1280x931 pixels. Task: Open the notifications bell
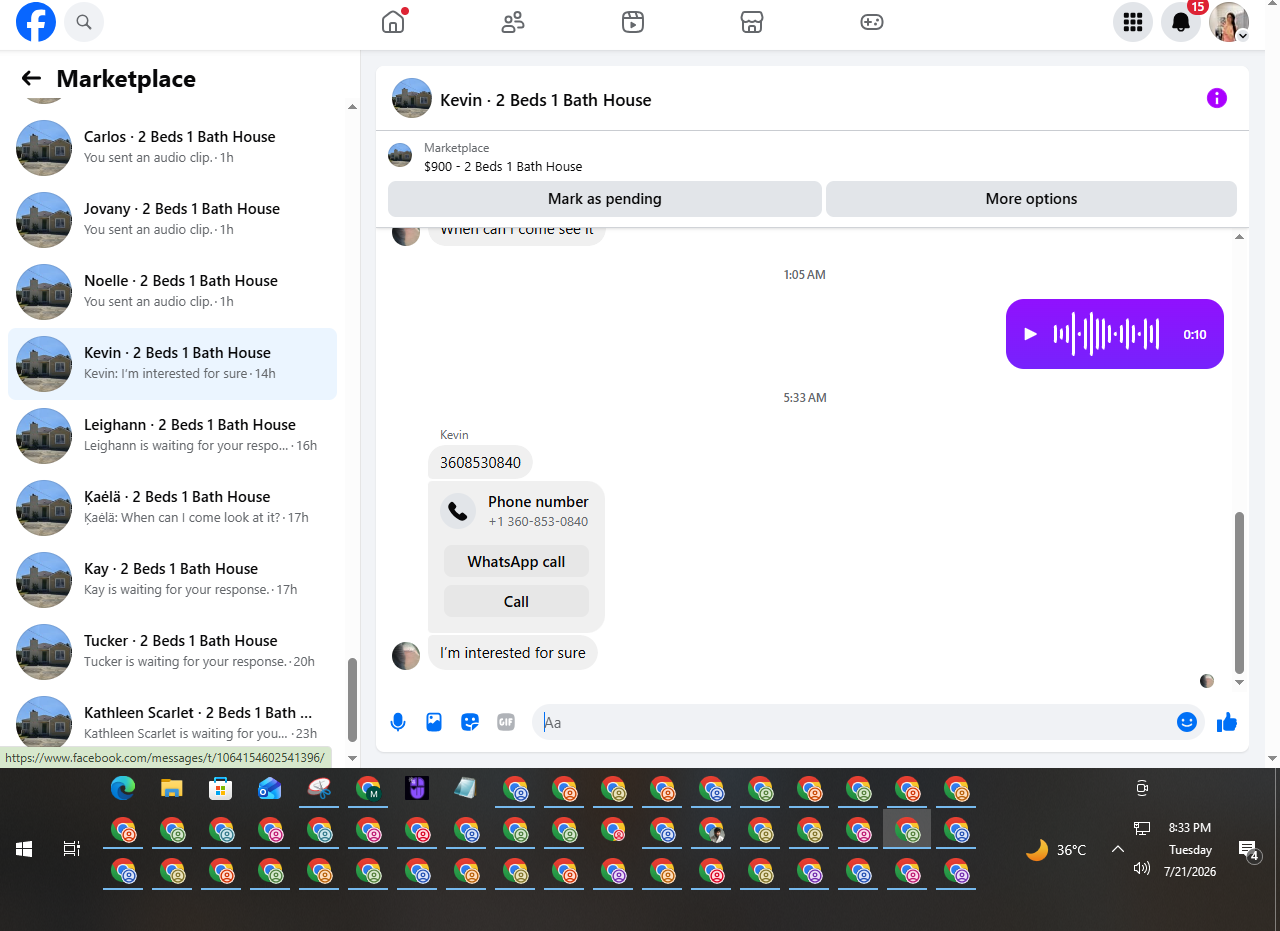point(1181,22)
